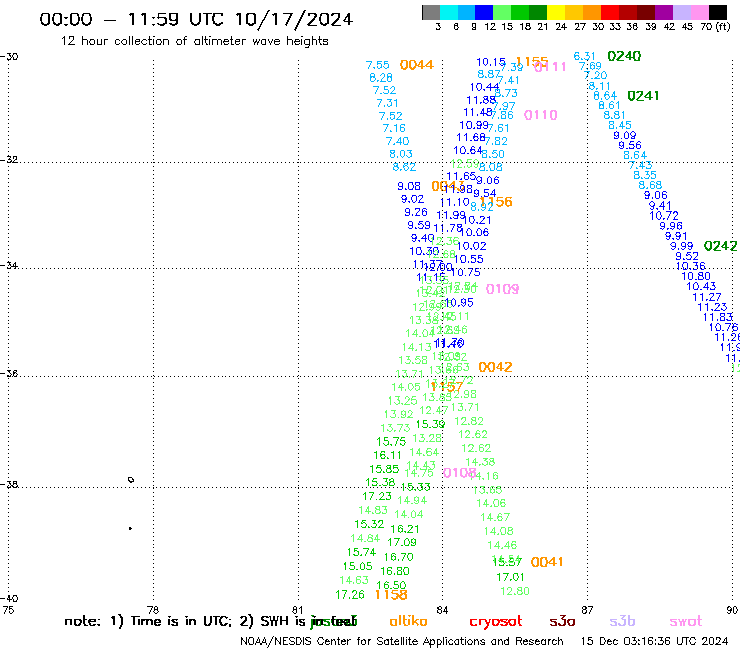Click the wave height value 8.28
The height and width of the screenshot is (650, 740).
[381, 78]
